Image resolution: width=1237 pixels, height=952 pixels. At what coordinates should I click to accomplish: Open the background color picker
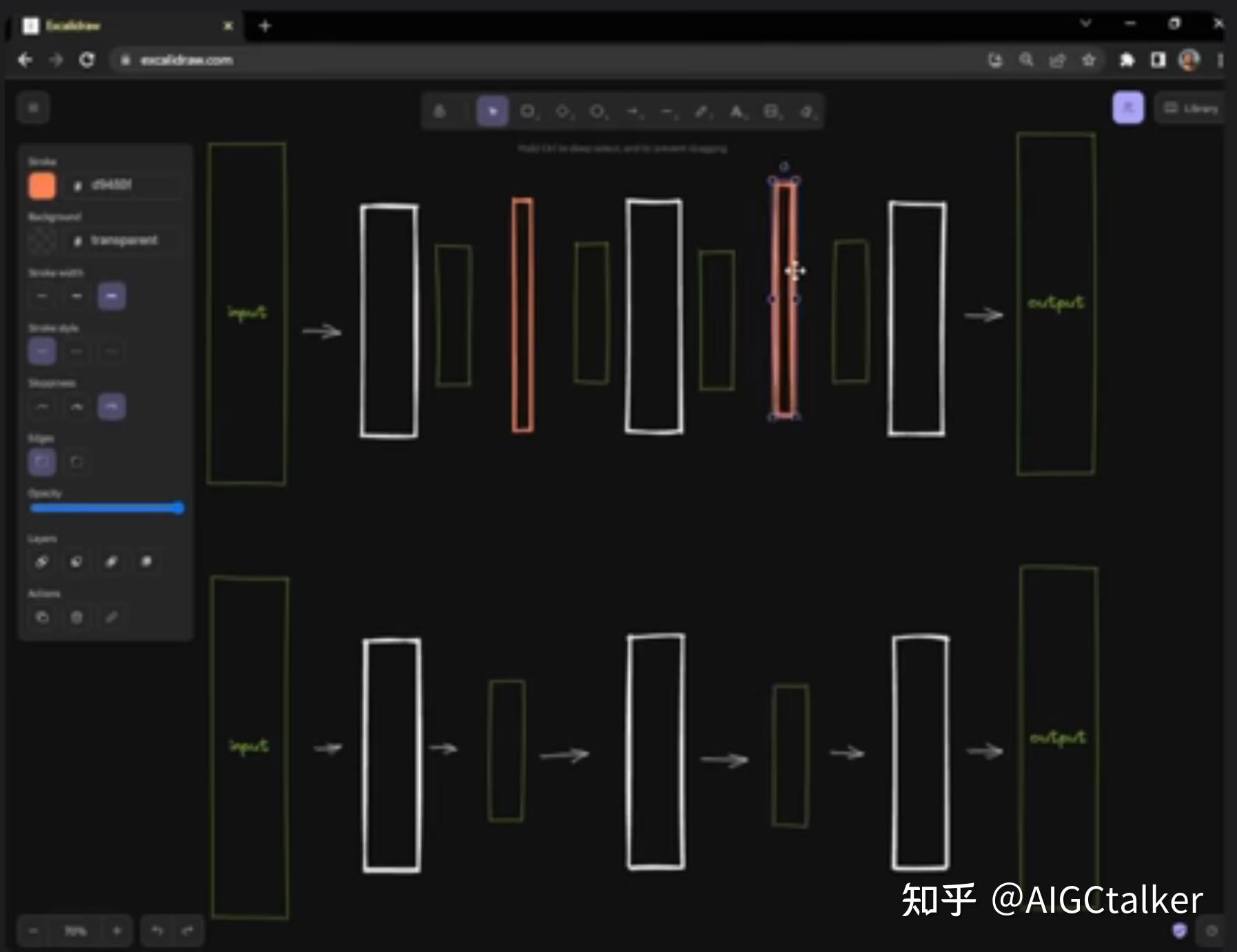[x=41, y=240]
